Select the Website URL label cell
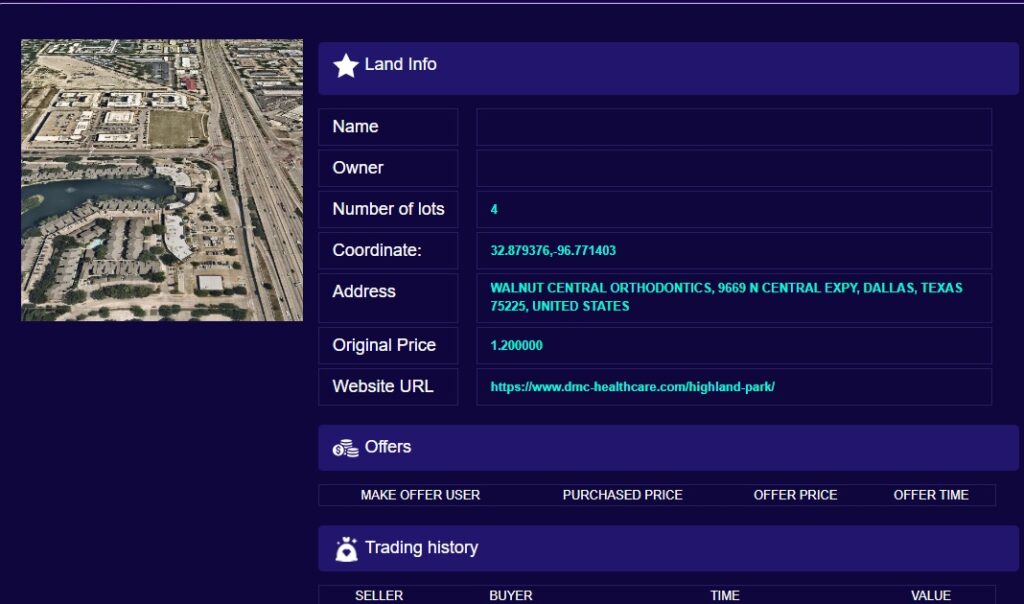This screenshot has height=604, width=1024. [388, 387]
